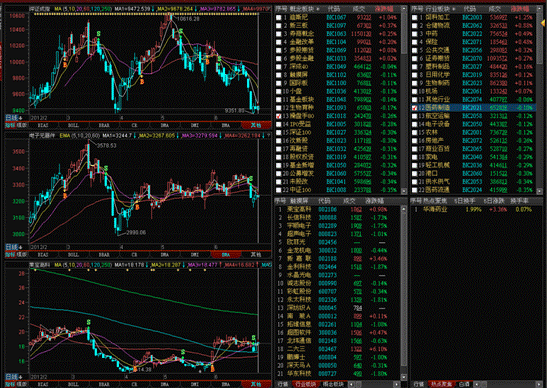Uncheck the checked BK1018 concept row
This screenshot has height=388, width=547.
[279, 116]
